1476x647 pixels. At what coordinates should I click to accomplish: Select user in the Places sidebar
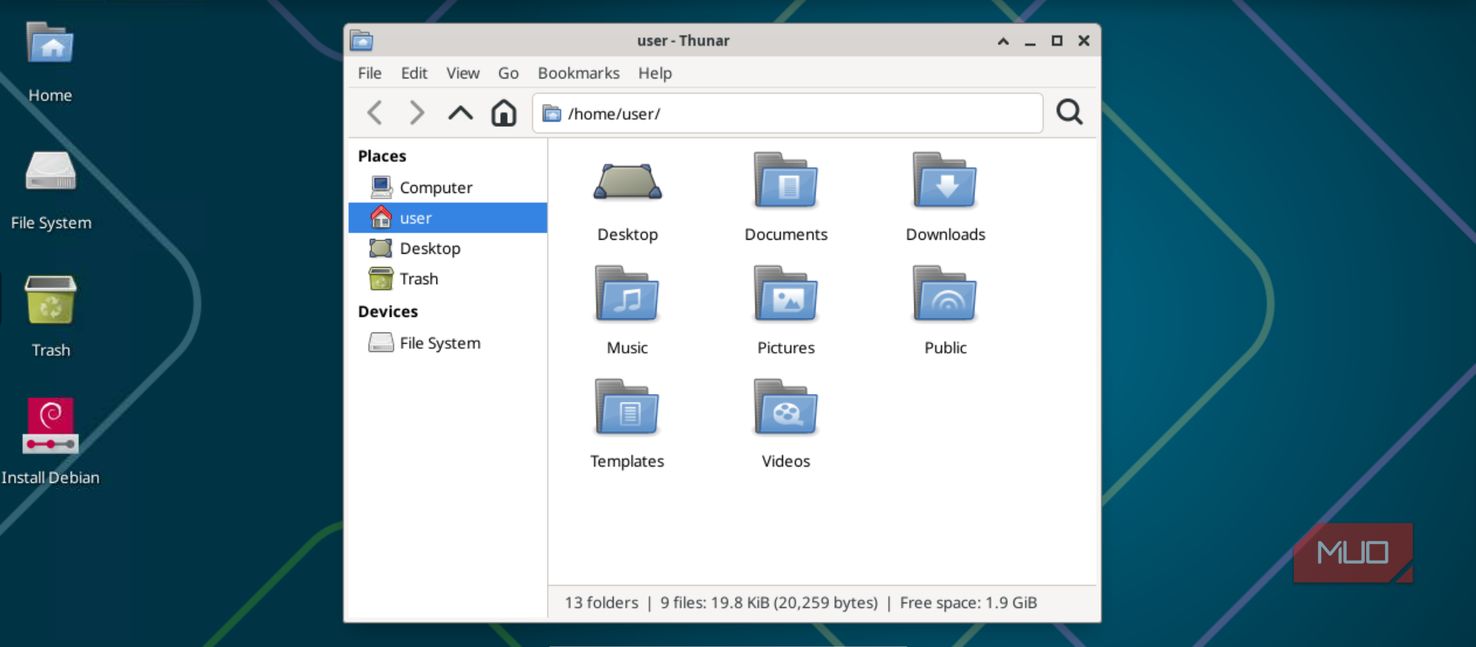pos(448,218)
